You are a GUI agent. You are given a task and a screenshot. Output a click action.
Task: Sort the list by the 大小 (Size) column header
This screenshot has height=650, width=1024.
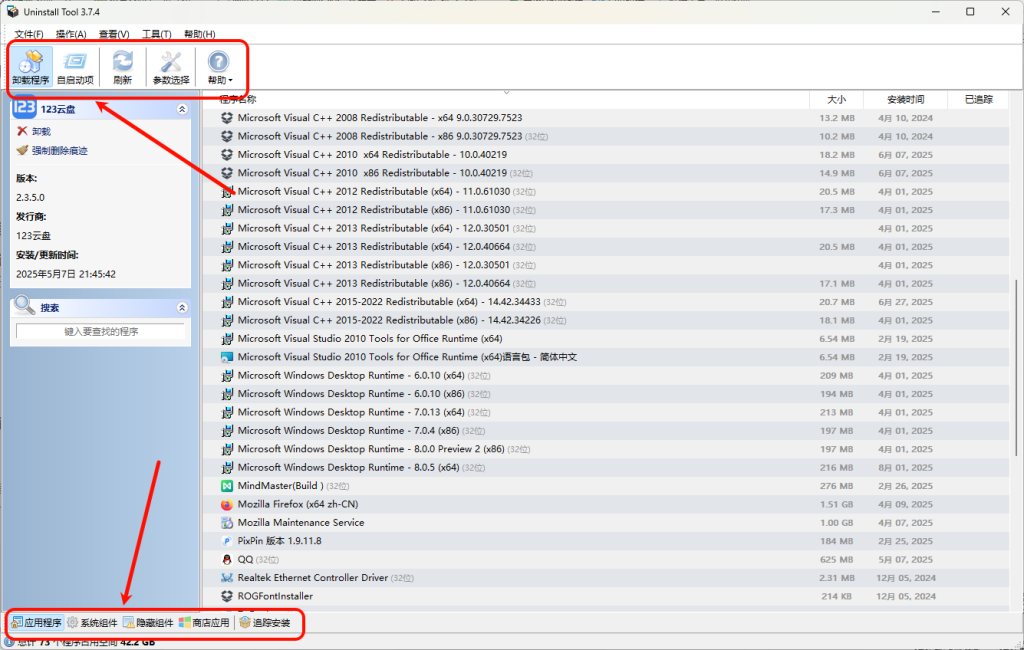[x=836, y=100]
